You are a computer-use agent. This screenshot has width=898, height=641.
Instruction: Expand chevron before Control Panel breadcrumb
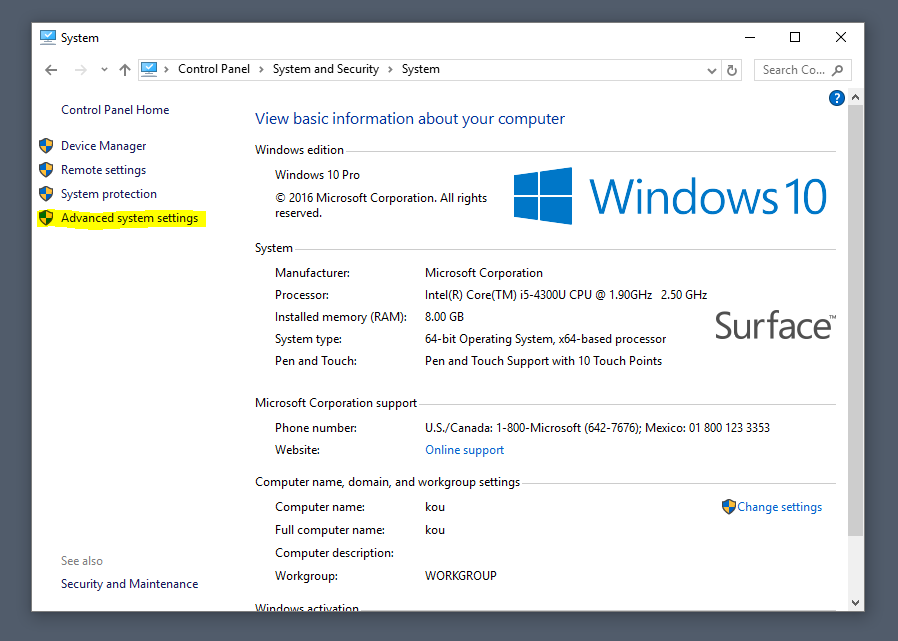pyautogui.click(x=167, y=69)
